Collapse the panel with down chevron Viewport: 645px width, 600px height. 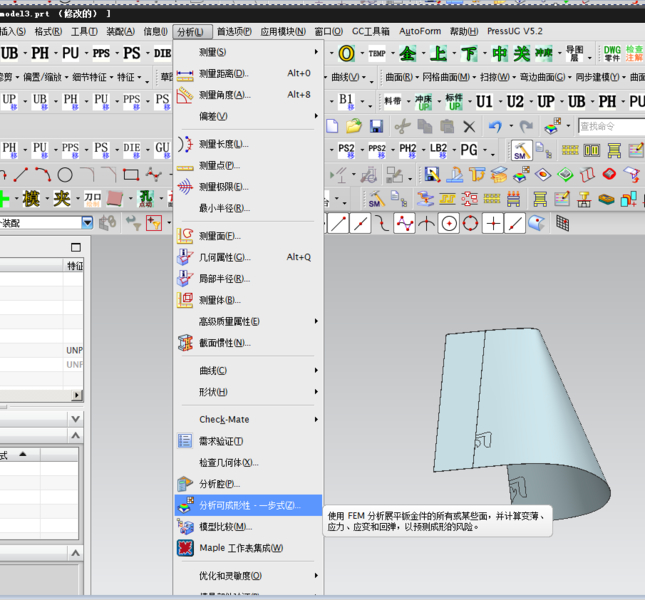coord(76,419)
